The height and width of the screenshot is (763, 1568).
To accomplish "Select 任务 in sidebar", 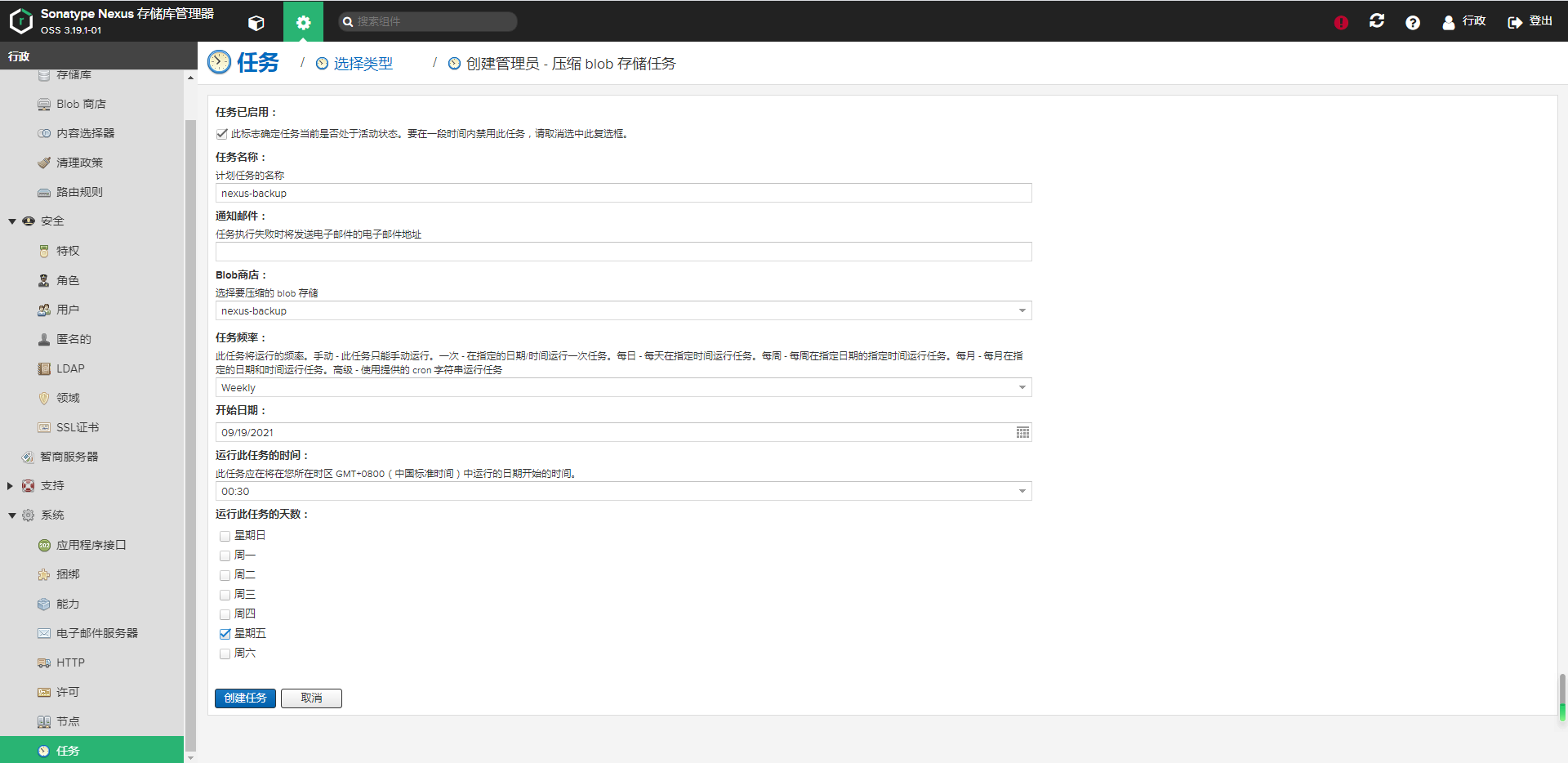I will coord(91,750).
